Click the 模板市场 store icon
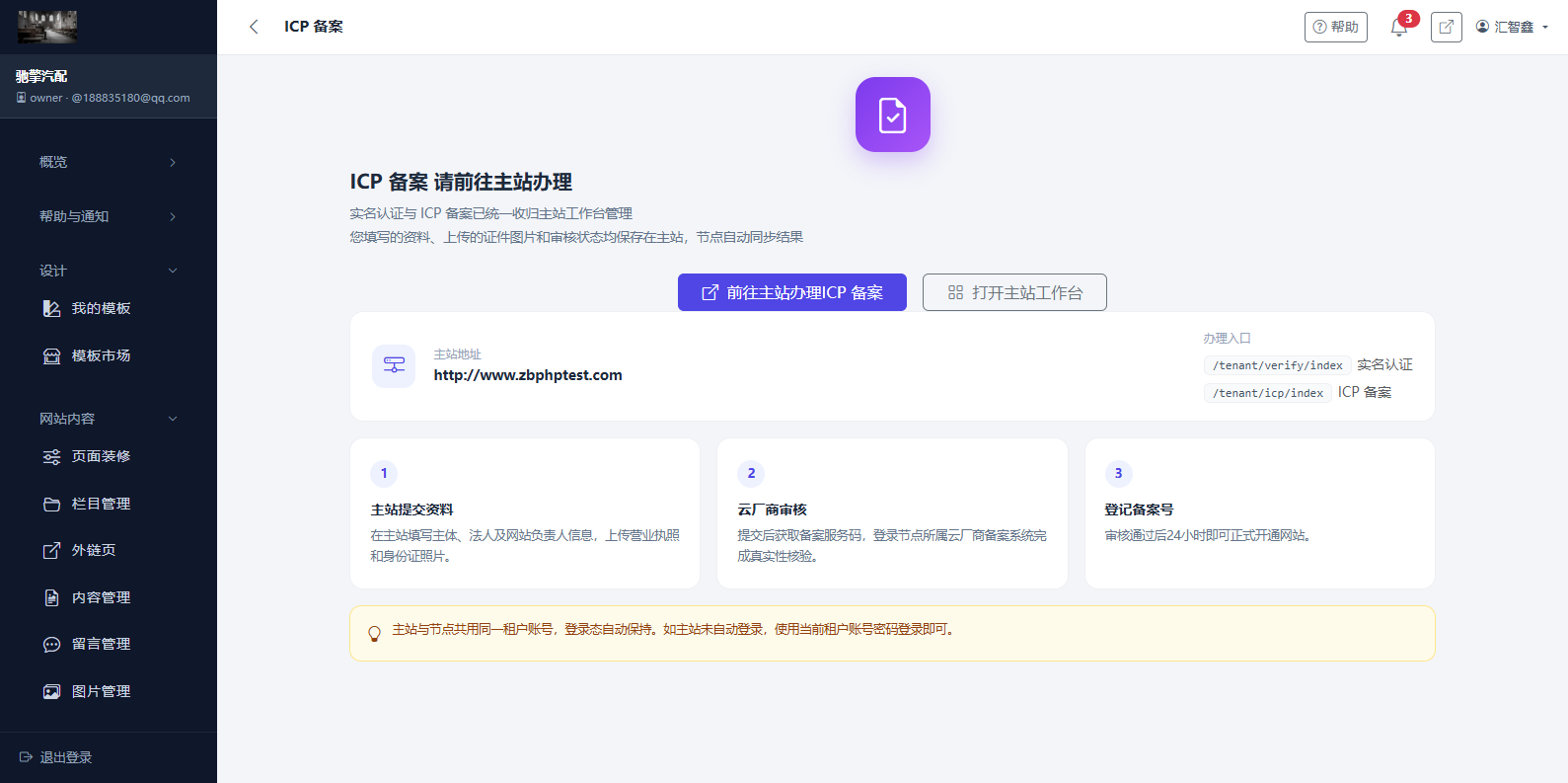This screenshot has height=783, width=1568. coord(52,355)
